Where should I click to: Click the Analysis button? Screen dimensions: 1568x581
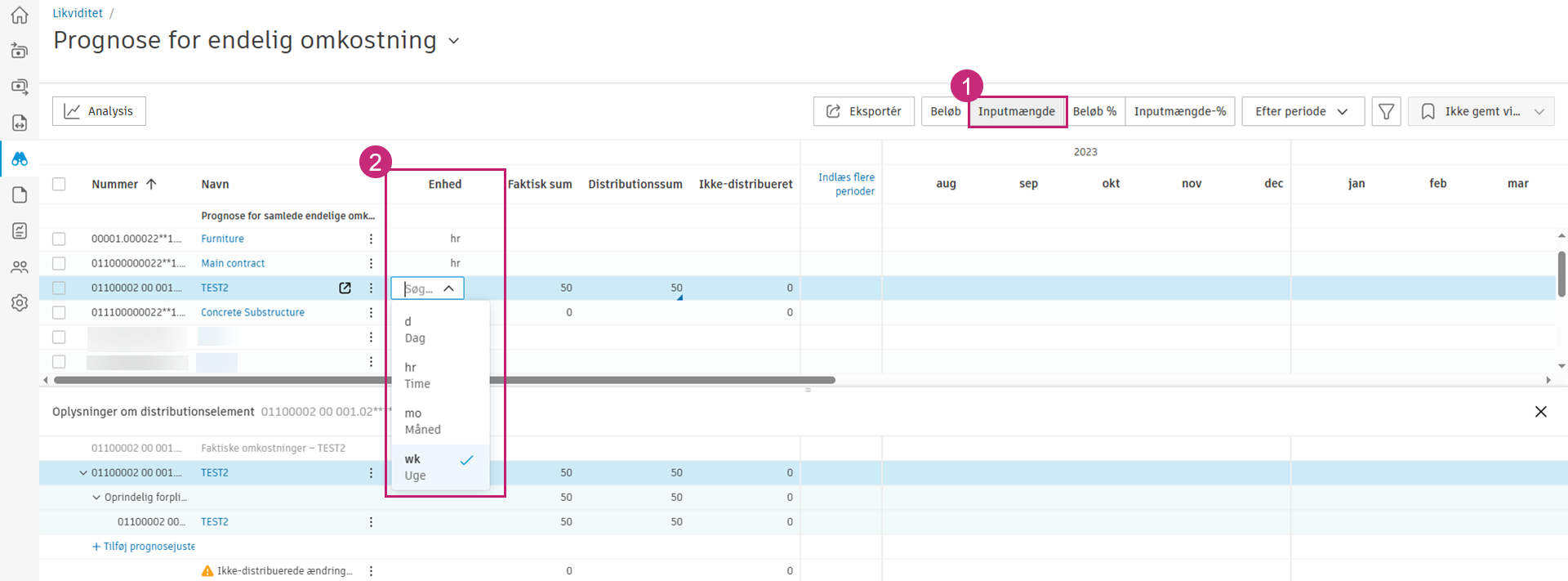click(99, 111)
